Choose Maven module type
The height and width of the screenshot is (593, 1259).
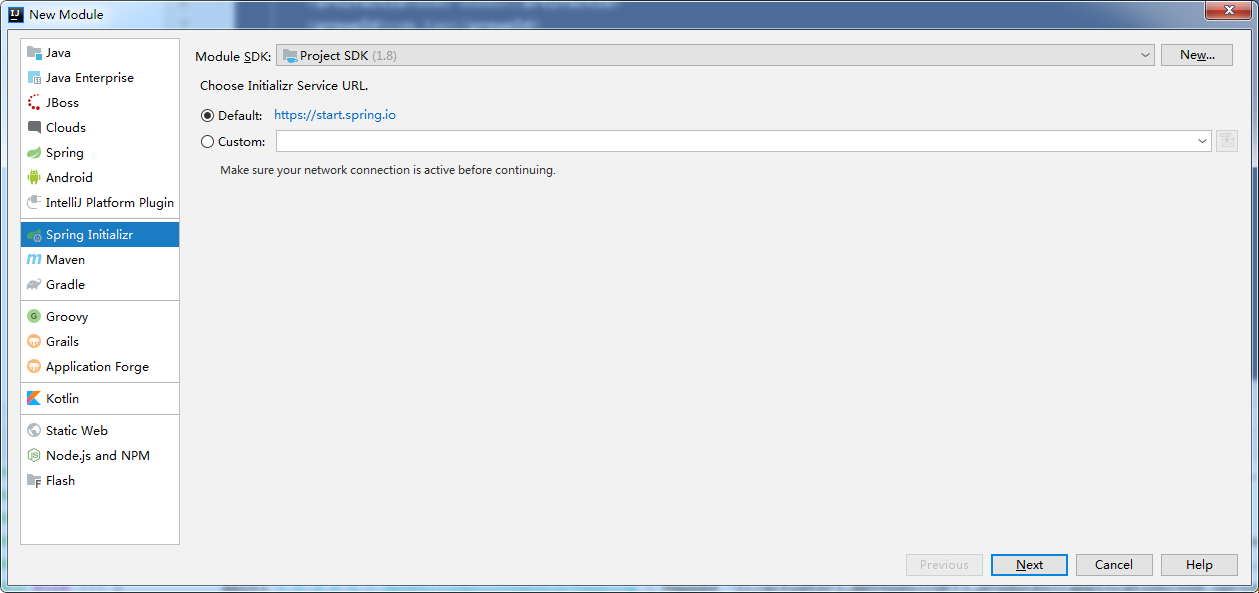(x=100, y=260)
